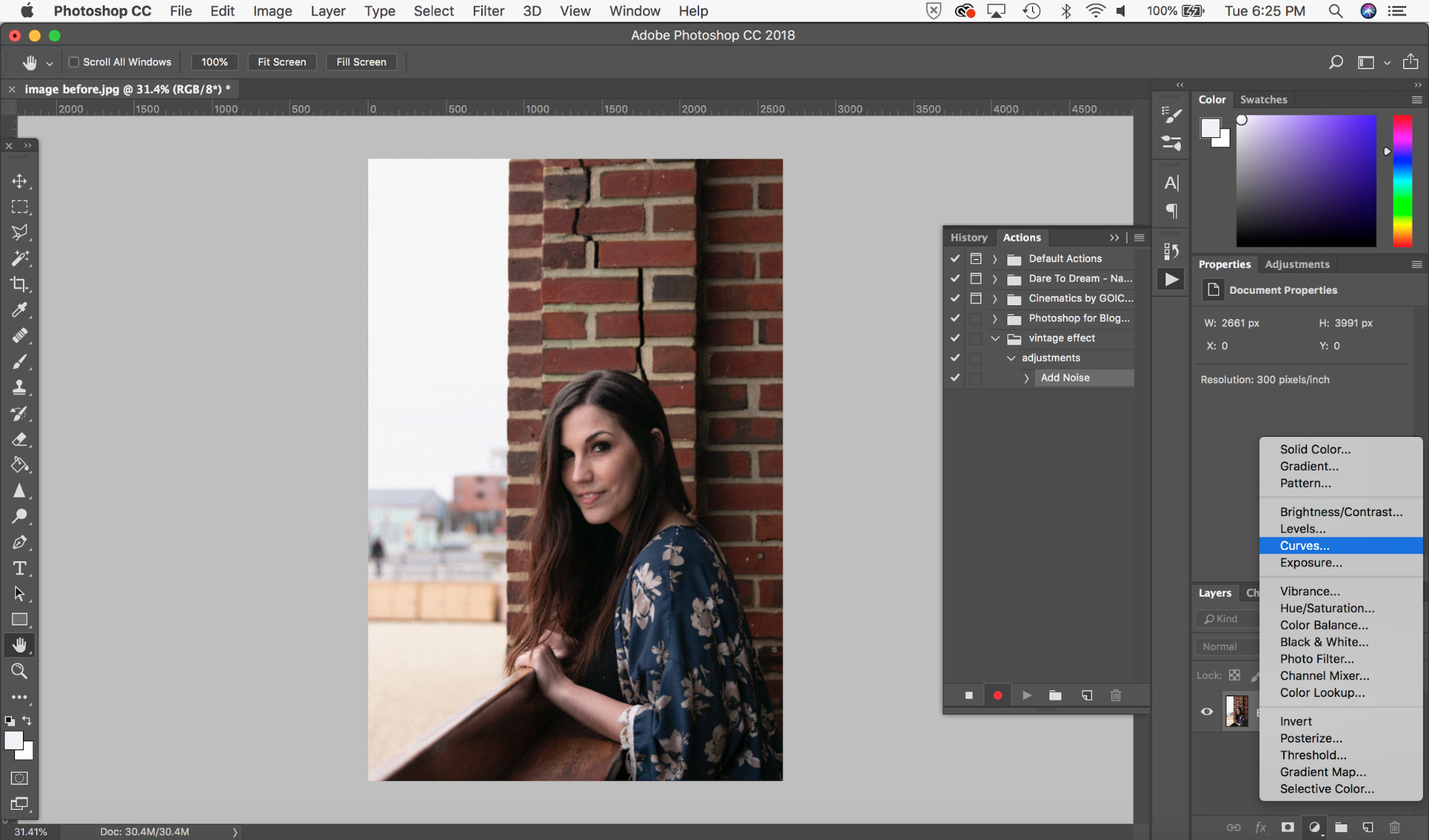Click the layer thumbnail in Layers panel
This screenshot has width=1429, height=840.
(x=1237, y=710)
